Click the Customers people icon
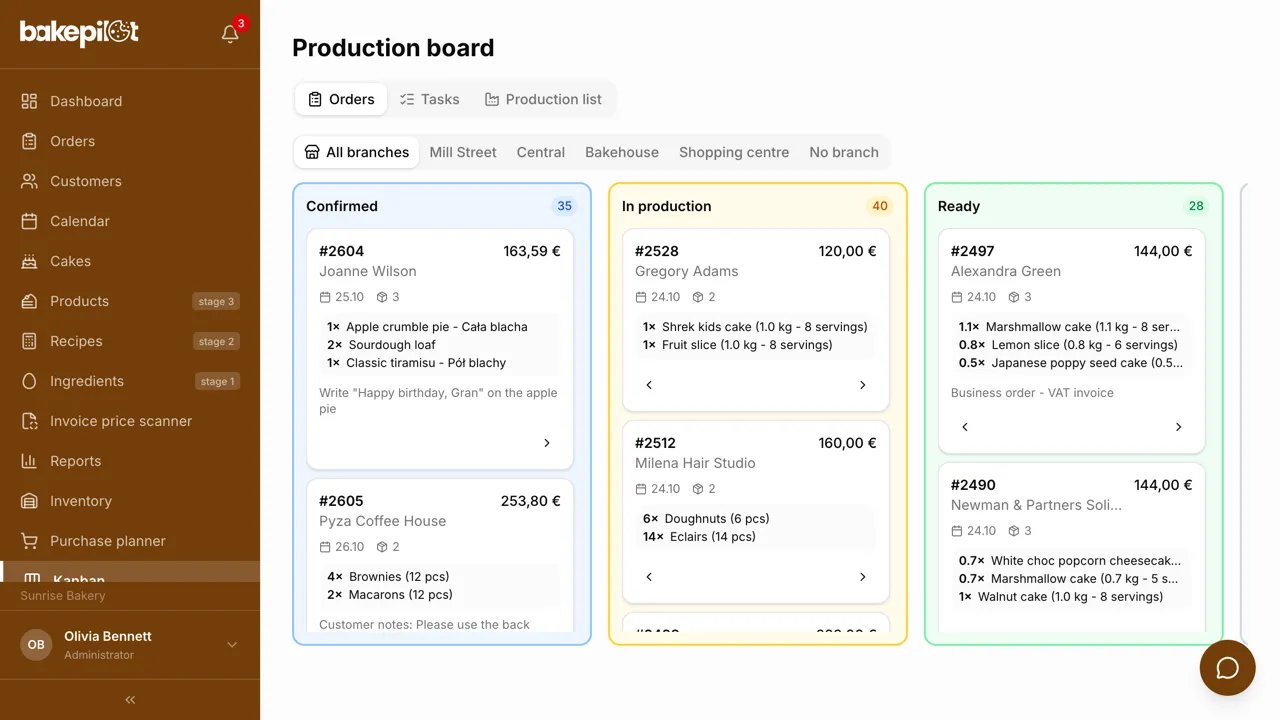The width and height of the screenshot is (1280, 720). 30,181
